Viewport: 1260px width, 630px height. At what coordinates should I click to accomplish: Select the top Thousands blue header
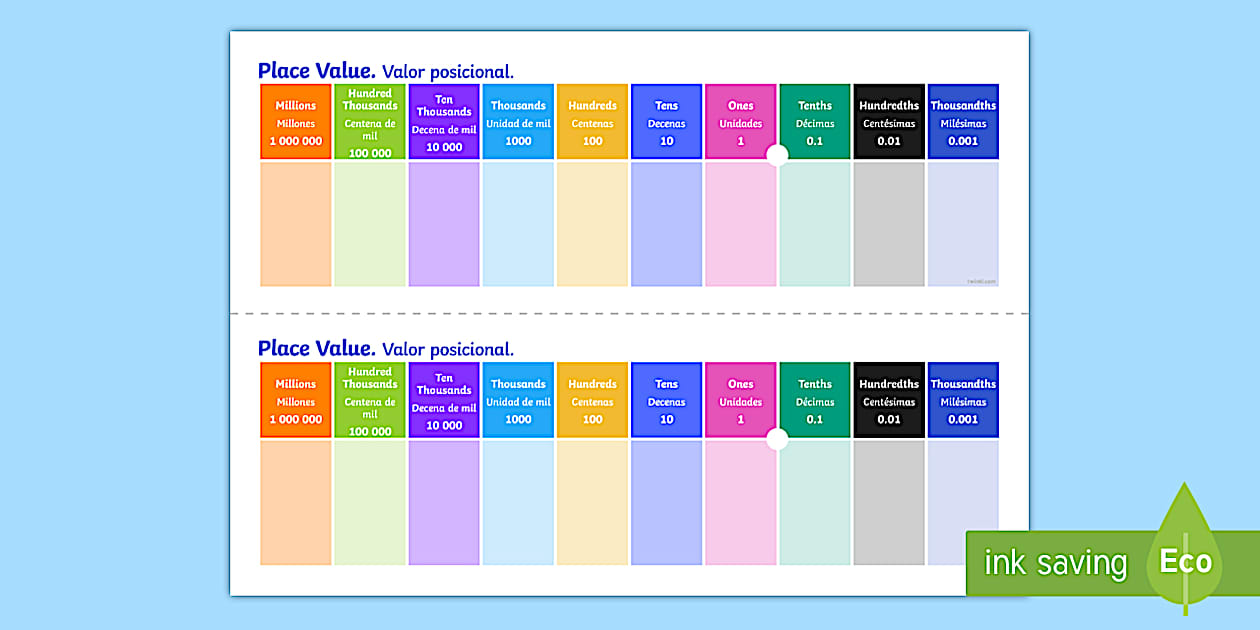(518, 122)
